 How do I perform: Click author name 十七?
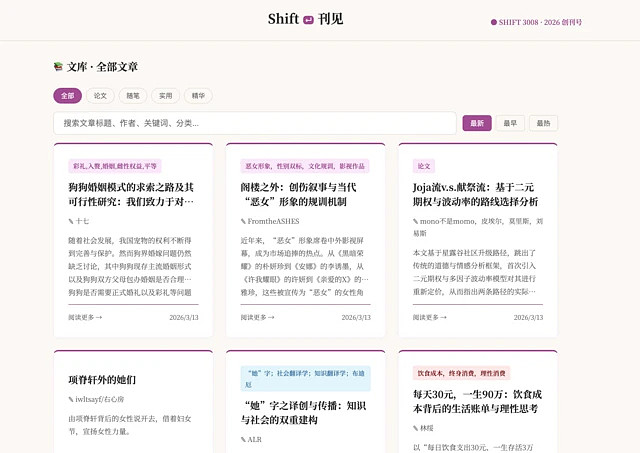[x=82, y=221]
